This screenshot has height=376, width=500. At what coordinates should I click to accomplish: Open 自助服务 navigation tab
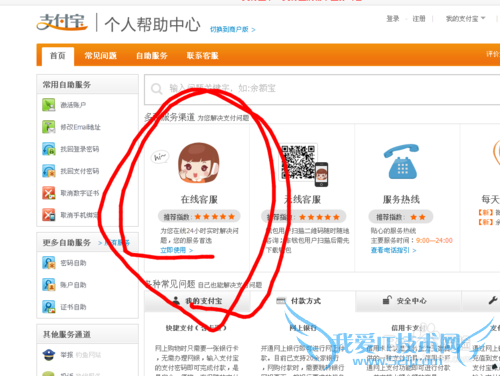152,56
